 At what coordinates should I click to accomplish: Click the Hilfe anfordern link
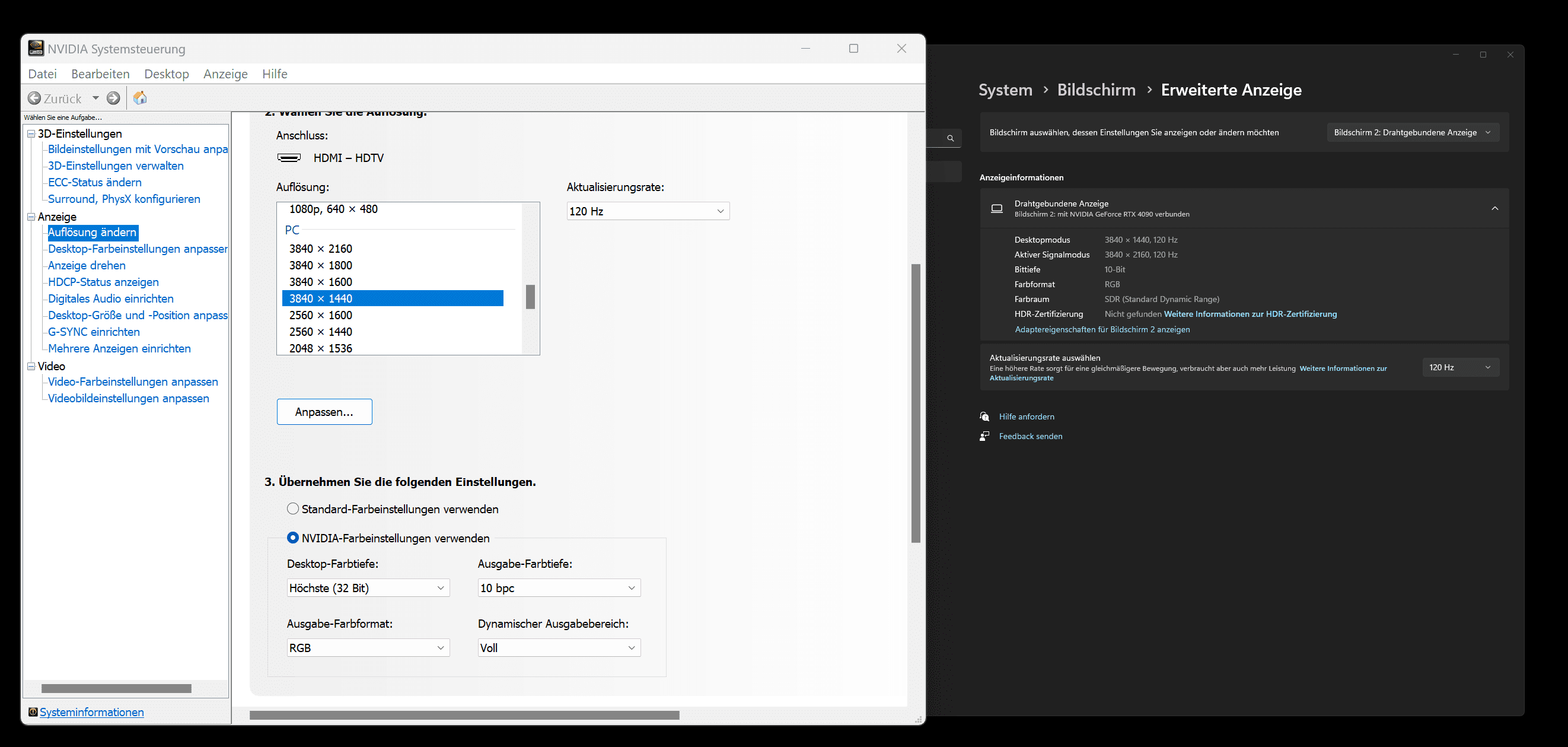pyautogui.click(x=1027, y=417)
